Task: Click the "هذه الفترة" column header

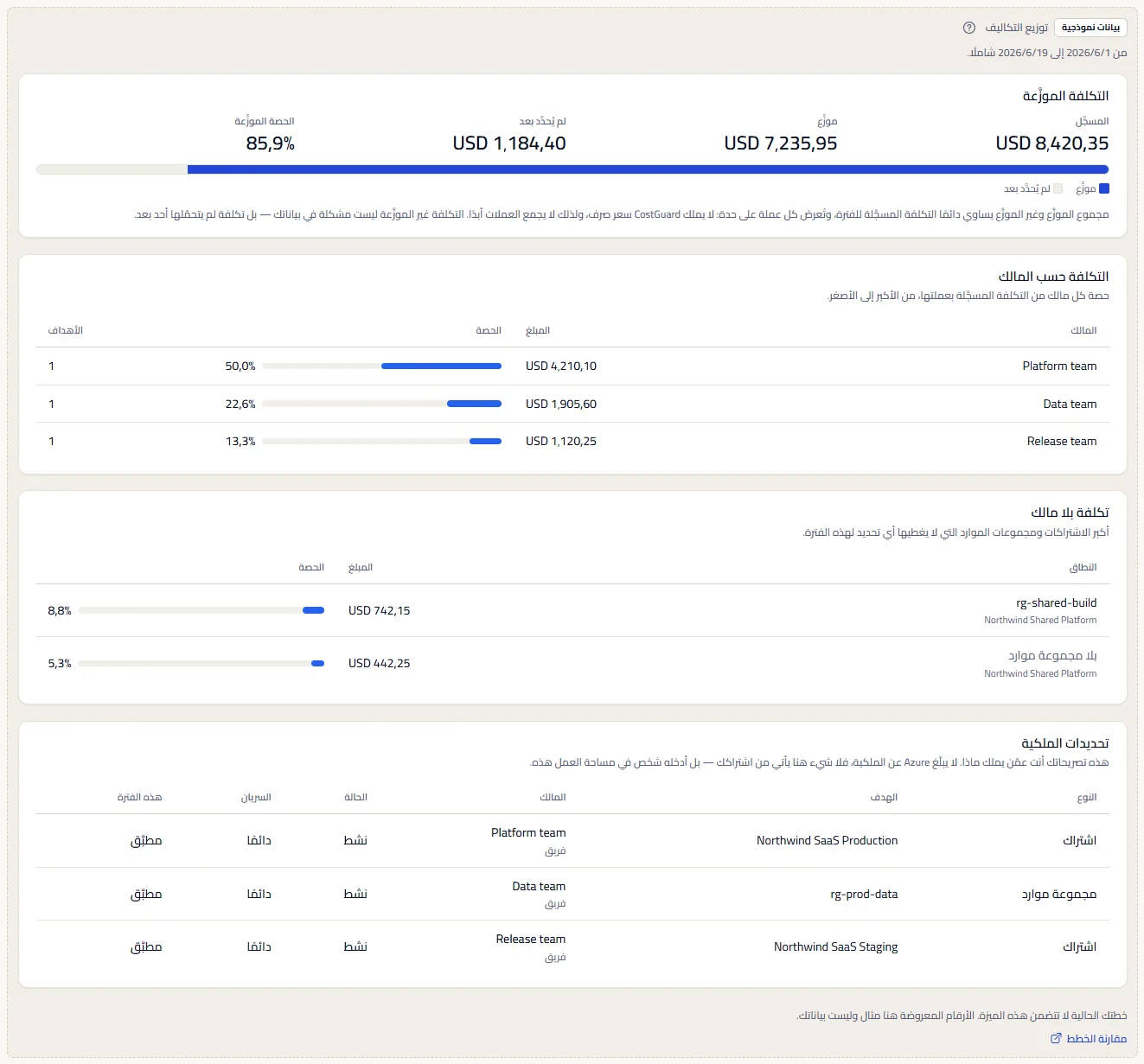Action: pos(140,797)
